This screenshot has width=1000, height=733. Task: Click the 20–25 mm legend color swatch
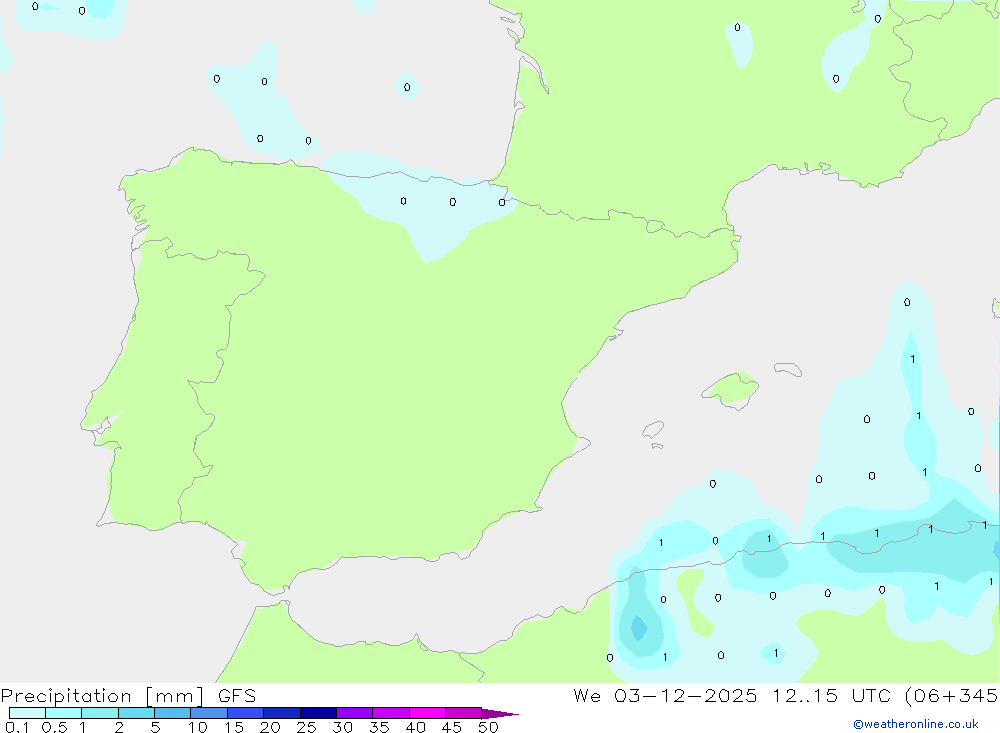point(282,713)
